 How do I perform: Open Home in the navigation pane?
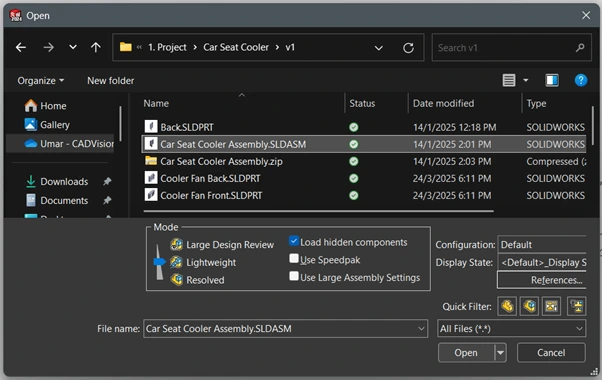click(45, 106)
